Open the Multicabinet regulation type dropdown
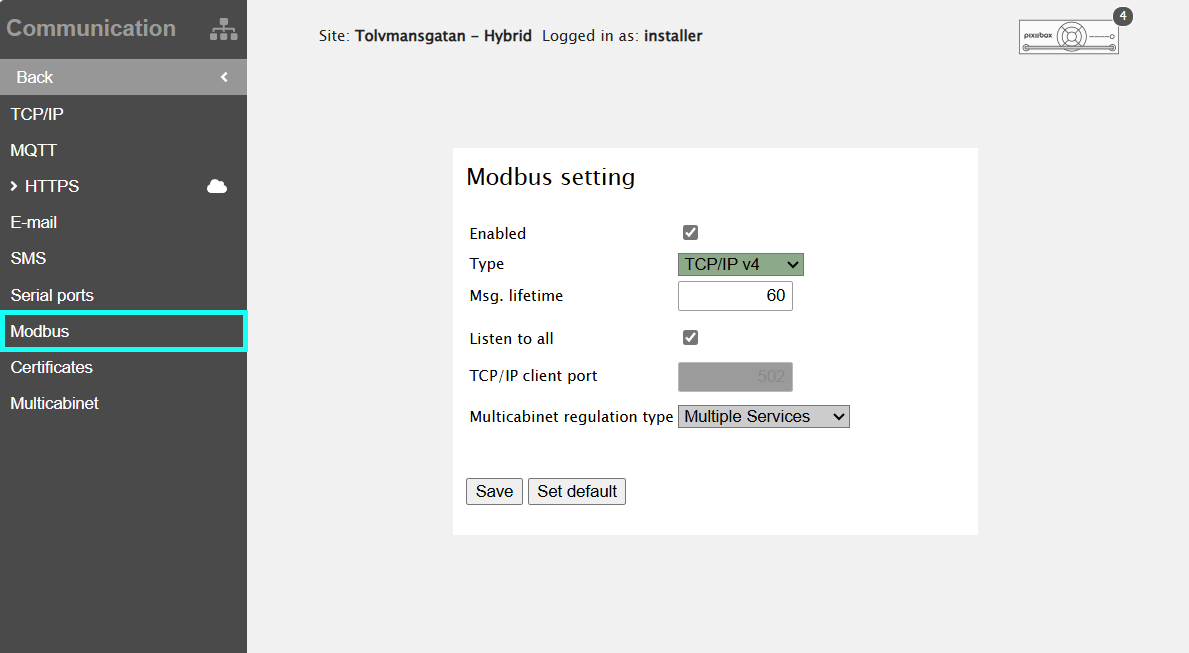Image resolution: width=1189 pixels, height=653 pixels. coord(764,416)
